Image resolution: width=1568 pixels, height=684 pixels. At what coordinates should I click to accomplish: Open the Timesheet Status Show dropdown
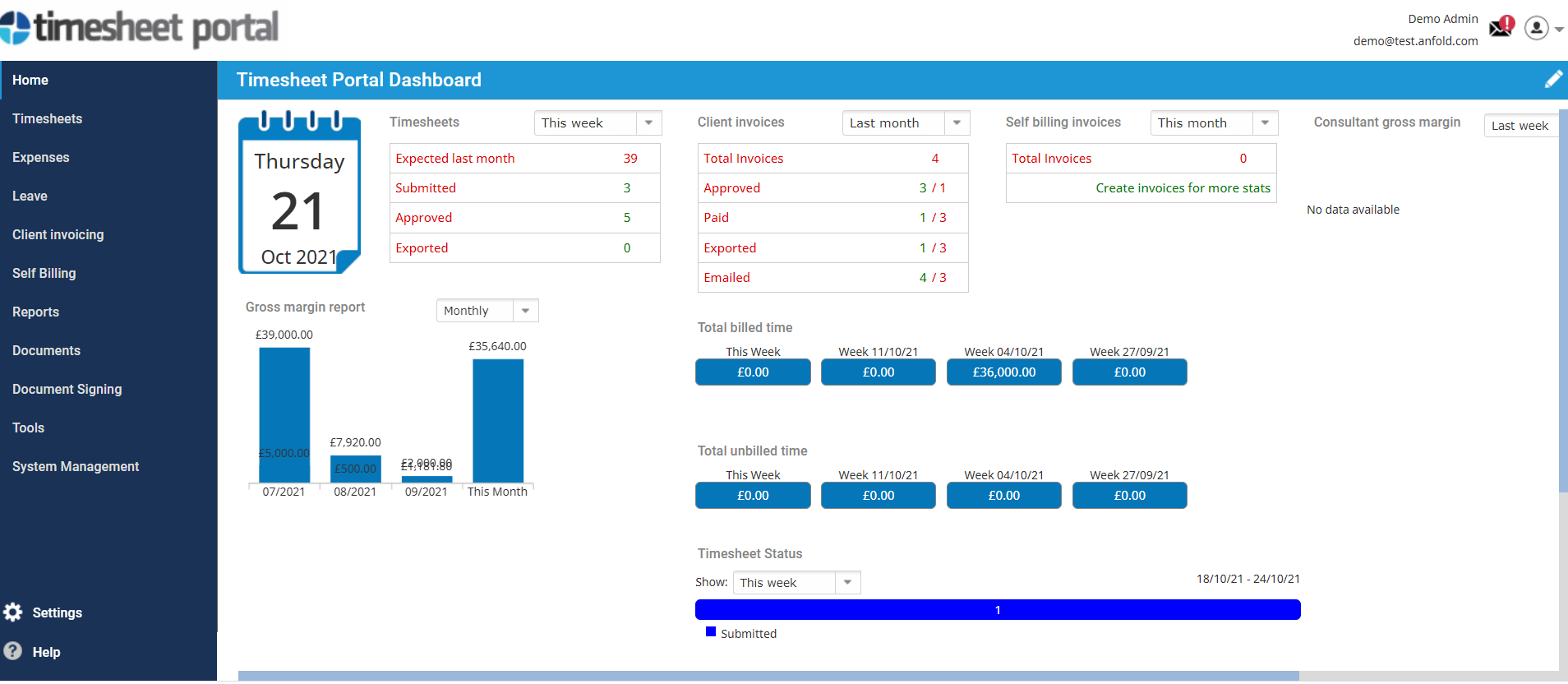(x=796, y=582)
